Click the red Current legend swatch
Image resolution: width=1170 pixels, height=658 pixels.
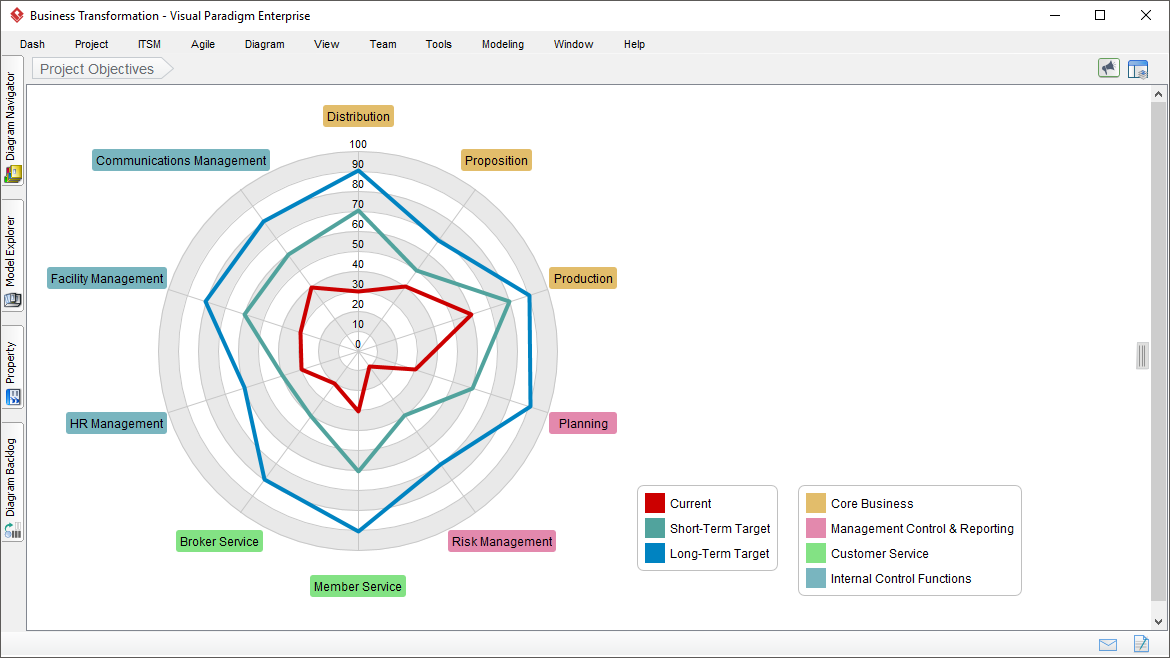point(655,504)
